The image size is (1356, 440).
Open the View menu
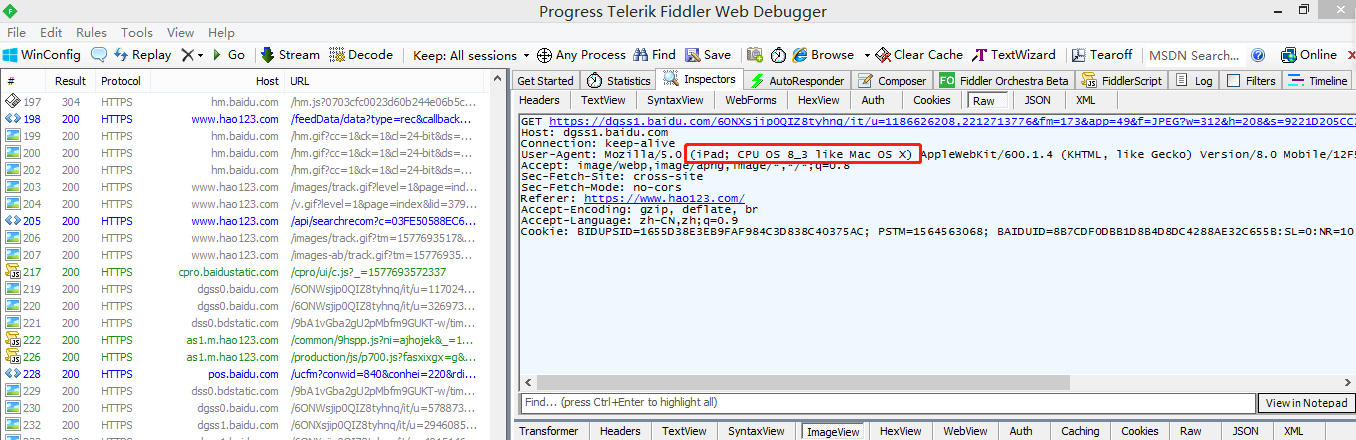(x=180, y=32)
